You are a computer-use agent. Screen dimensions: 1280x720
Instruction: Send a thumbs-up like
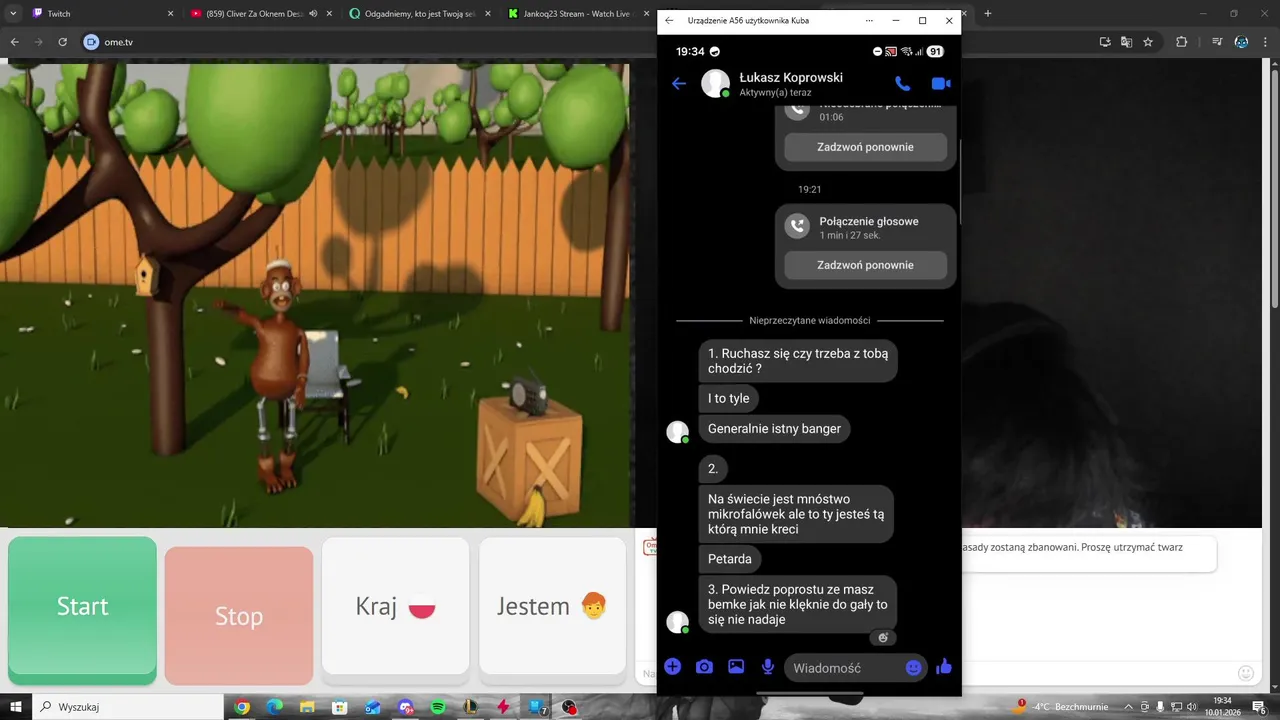tap(944, 667)
